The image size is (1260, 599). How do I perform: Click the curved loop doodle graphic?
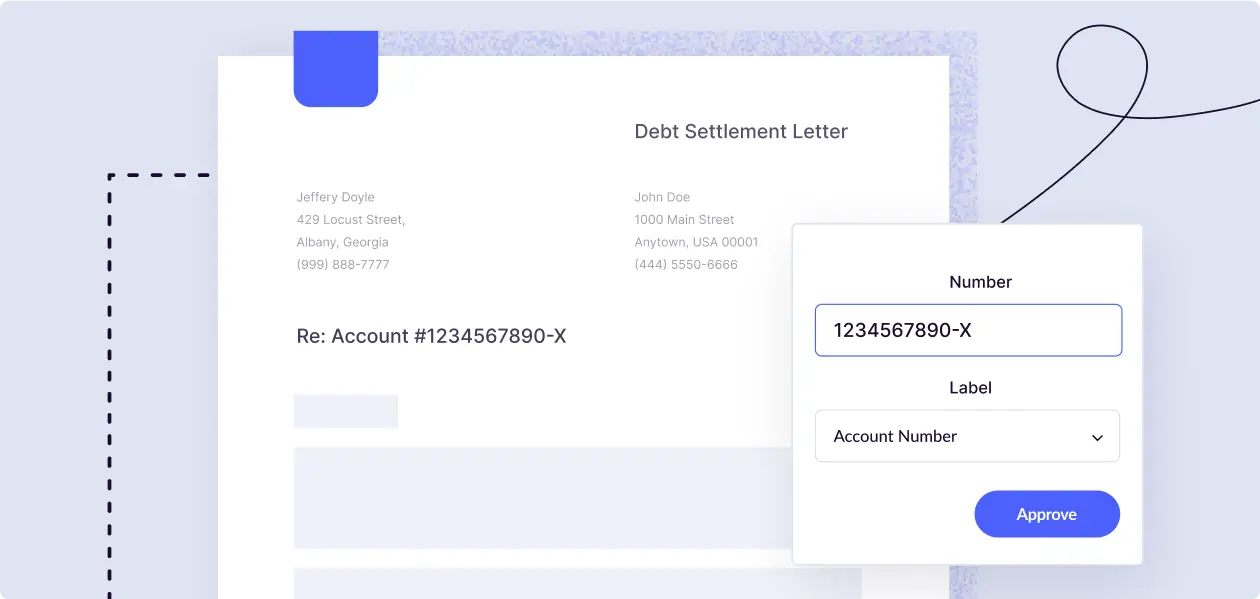(x=1100, y=70)
